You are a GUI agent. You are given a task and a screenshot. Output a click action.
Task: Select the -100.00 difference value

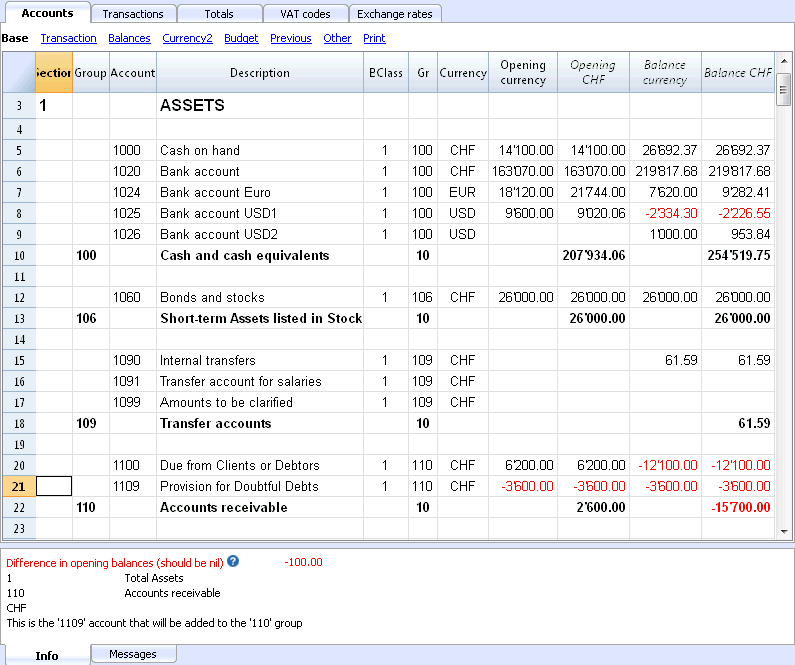[x=303, y=562]
